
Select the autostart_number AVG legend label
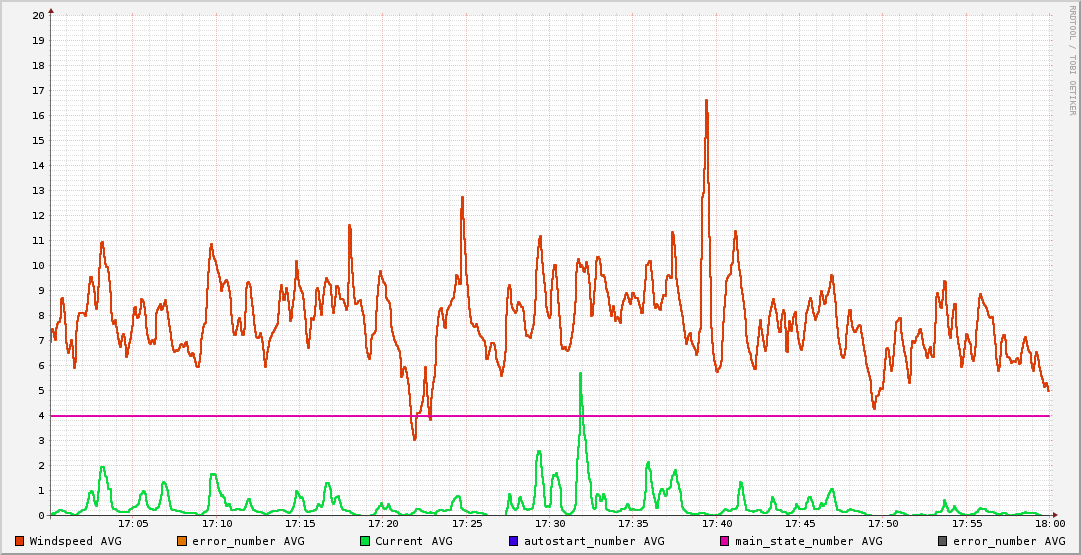[x=594, y=541]
